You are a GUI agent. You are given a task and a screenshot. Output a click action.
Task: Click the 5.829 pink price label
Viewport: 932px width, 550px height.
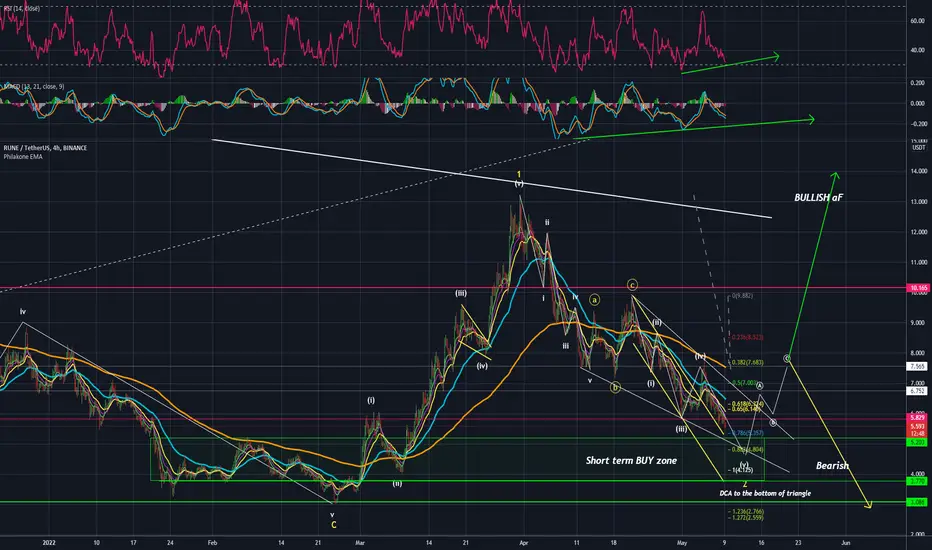[x=917, y=418]
